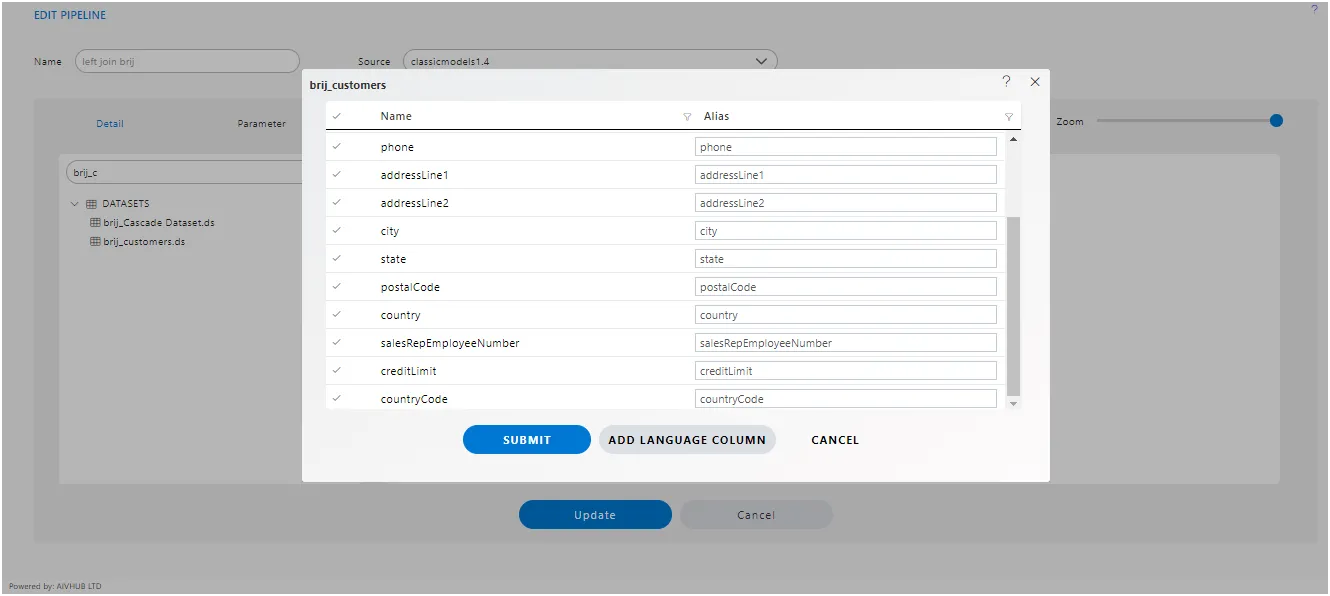Image resolution: width=1330 pixels, height=596 pixels.
Task: Toggle the phone row checkmark
Action: (x=337, y=147)
